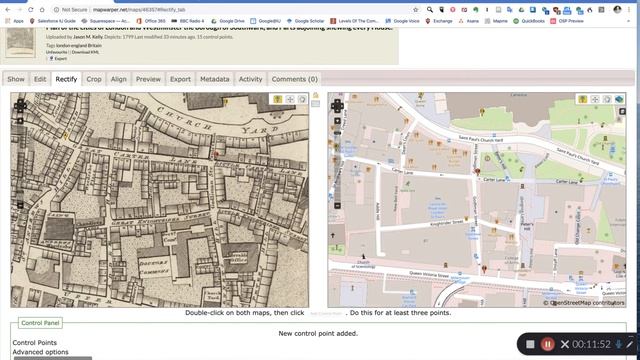
Task: Reload the browser page
Action: [31, 9]
